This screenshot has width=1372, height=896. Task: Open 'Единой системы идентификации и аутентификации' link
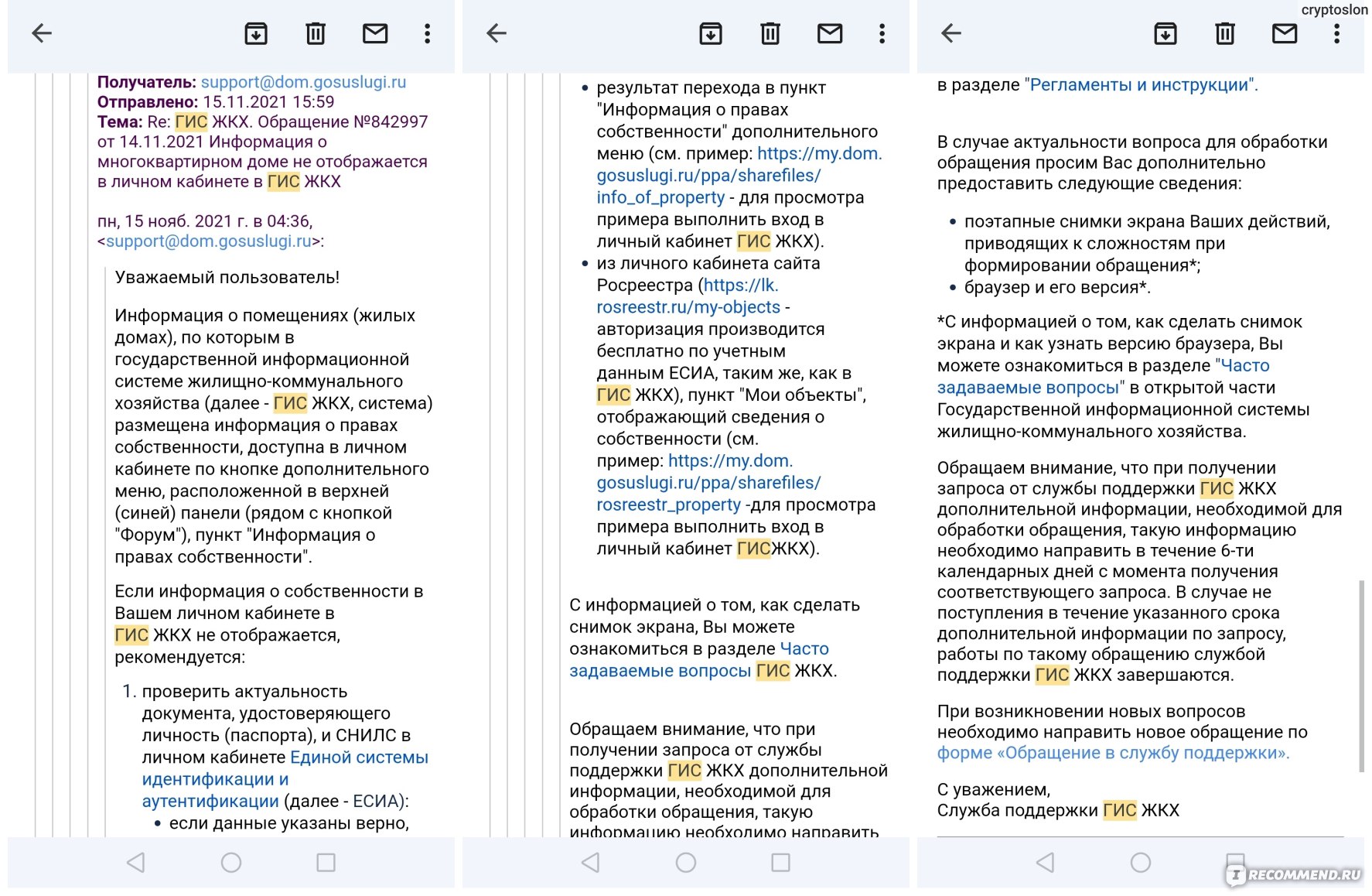pos(285,779)
